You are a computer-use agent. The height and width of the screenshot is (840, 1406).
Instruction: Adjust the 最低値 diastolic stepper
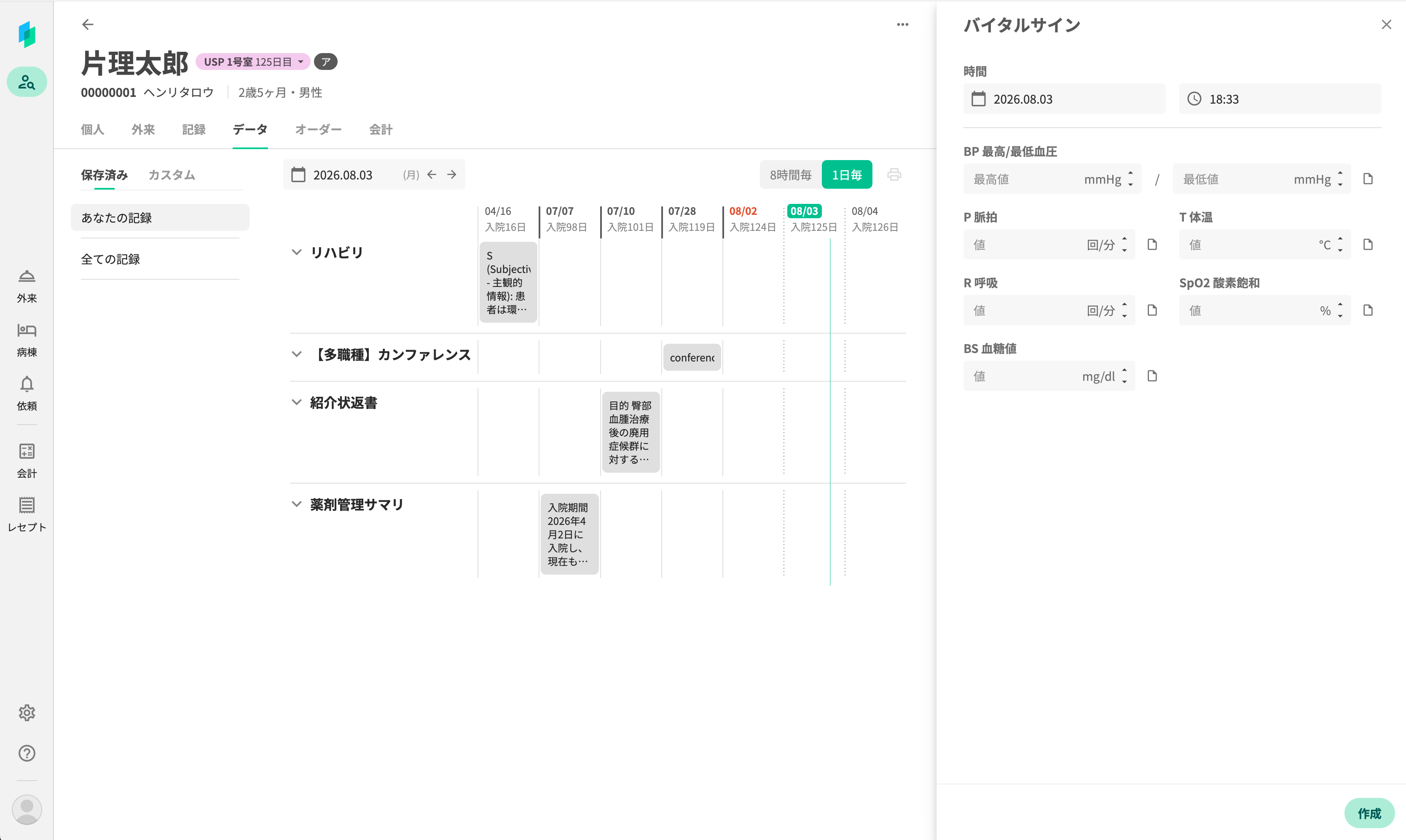1340,179
